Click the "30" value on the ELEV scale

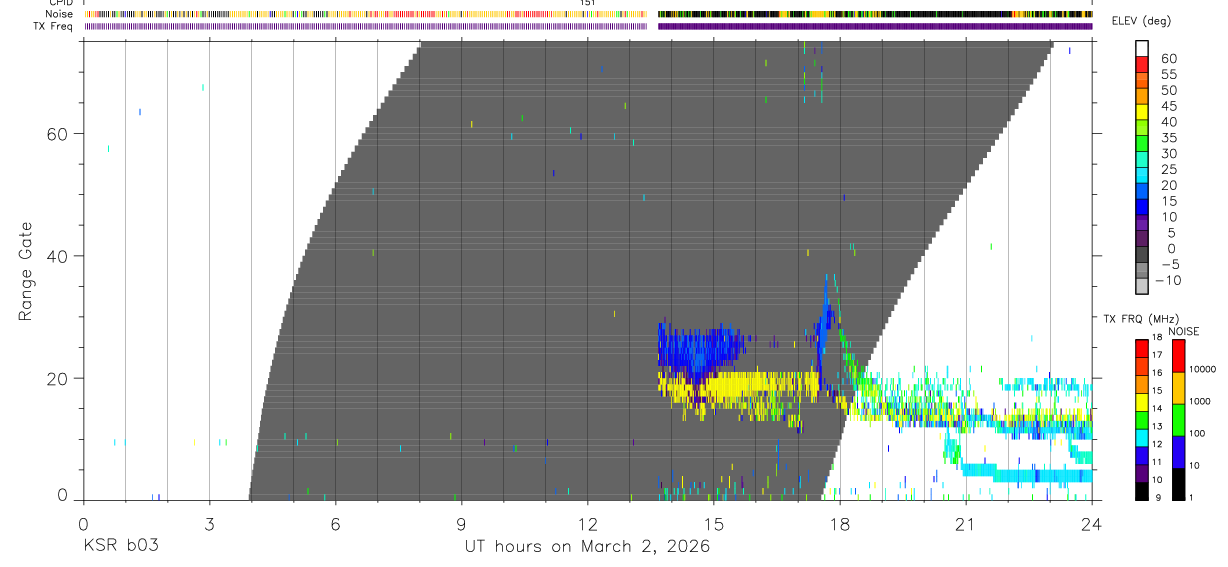pyautogui.click(x=1168, y=154)
